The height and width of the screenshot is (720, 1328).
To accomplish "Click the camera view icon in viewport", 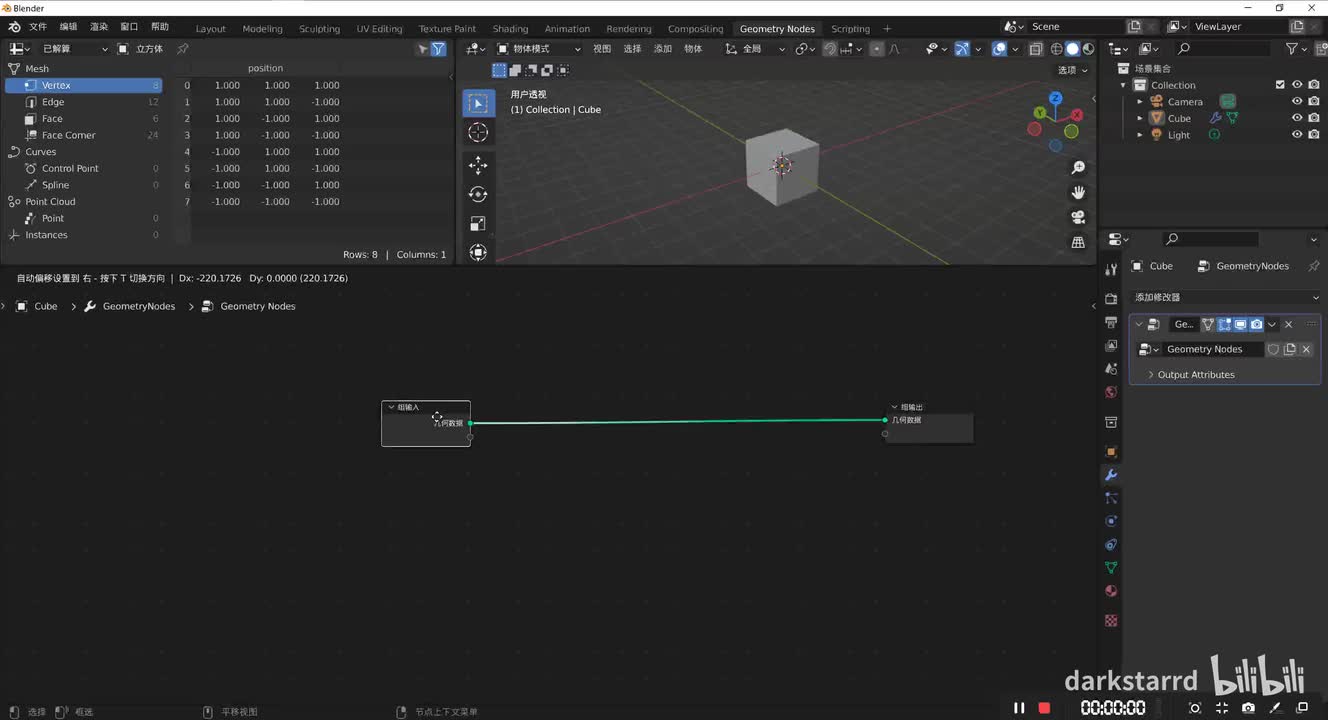I will (x=1078, y=217).
